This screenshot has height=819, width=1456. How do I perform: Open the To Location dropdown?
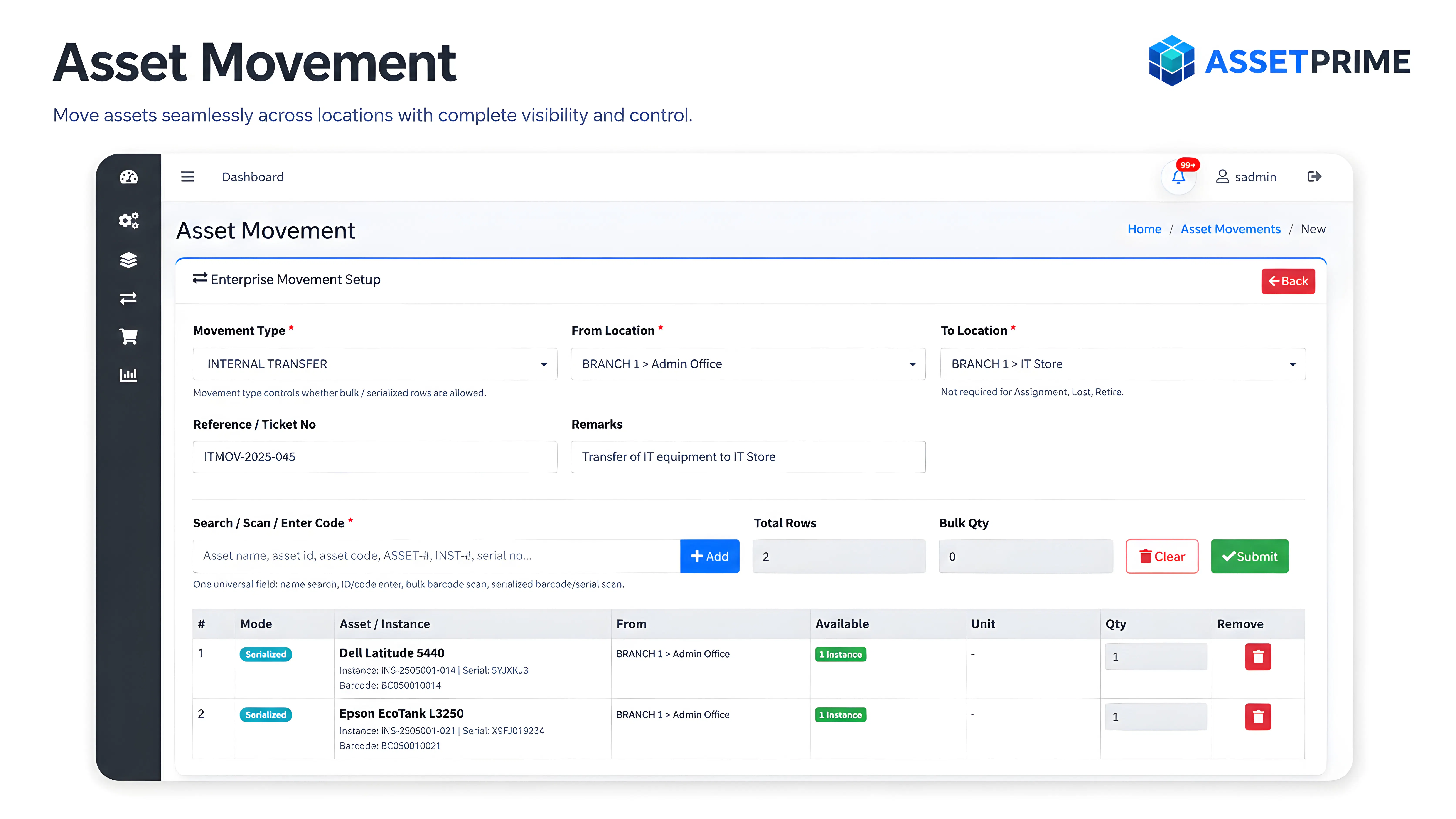tap(1123, 364)
